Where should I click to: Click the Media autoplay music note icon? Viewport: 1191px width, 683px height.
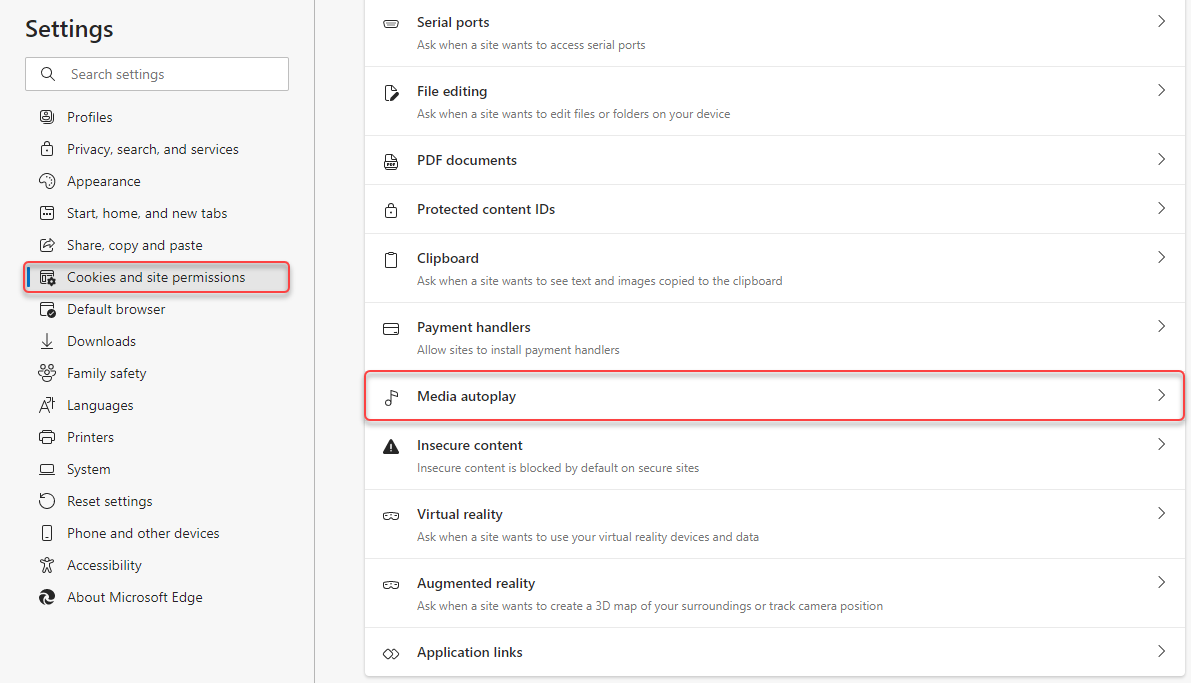pos(391,396)
